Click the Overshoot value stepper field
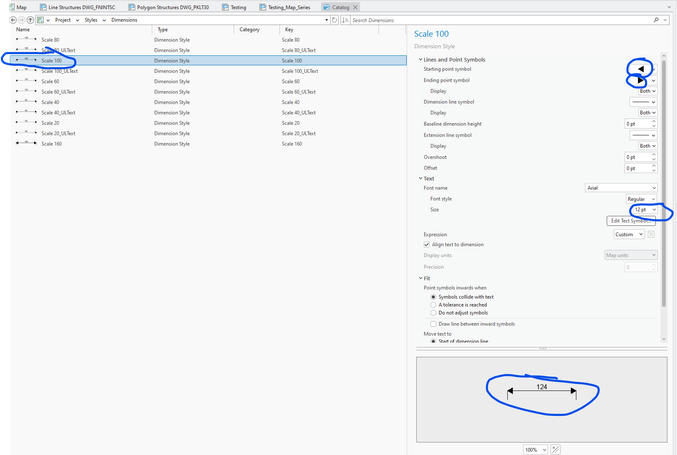The width and height of the screenshot is (677, 455). point(641,157)
